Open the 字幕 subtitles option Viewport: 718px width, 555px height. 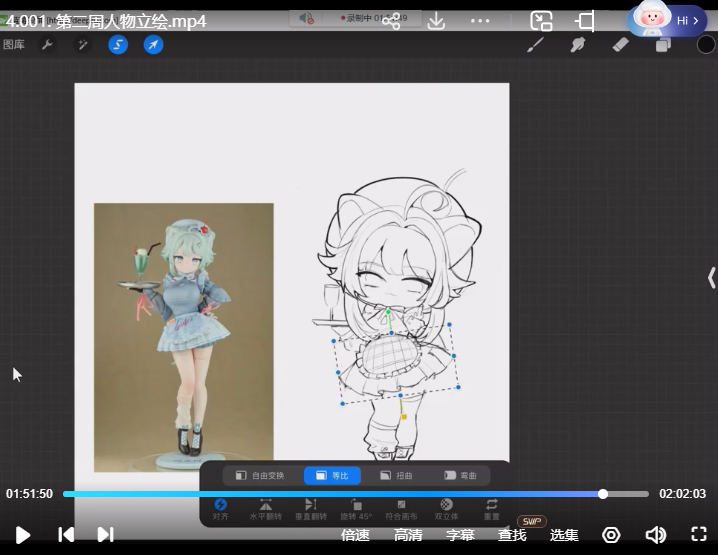coord(460,535)
